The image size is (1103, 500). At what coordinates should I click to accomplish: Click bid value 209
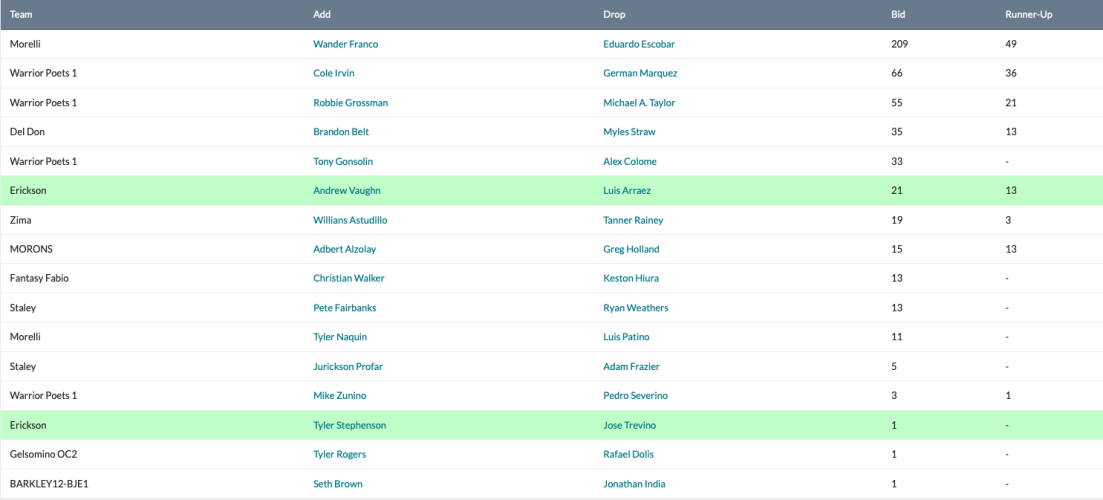900,44
